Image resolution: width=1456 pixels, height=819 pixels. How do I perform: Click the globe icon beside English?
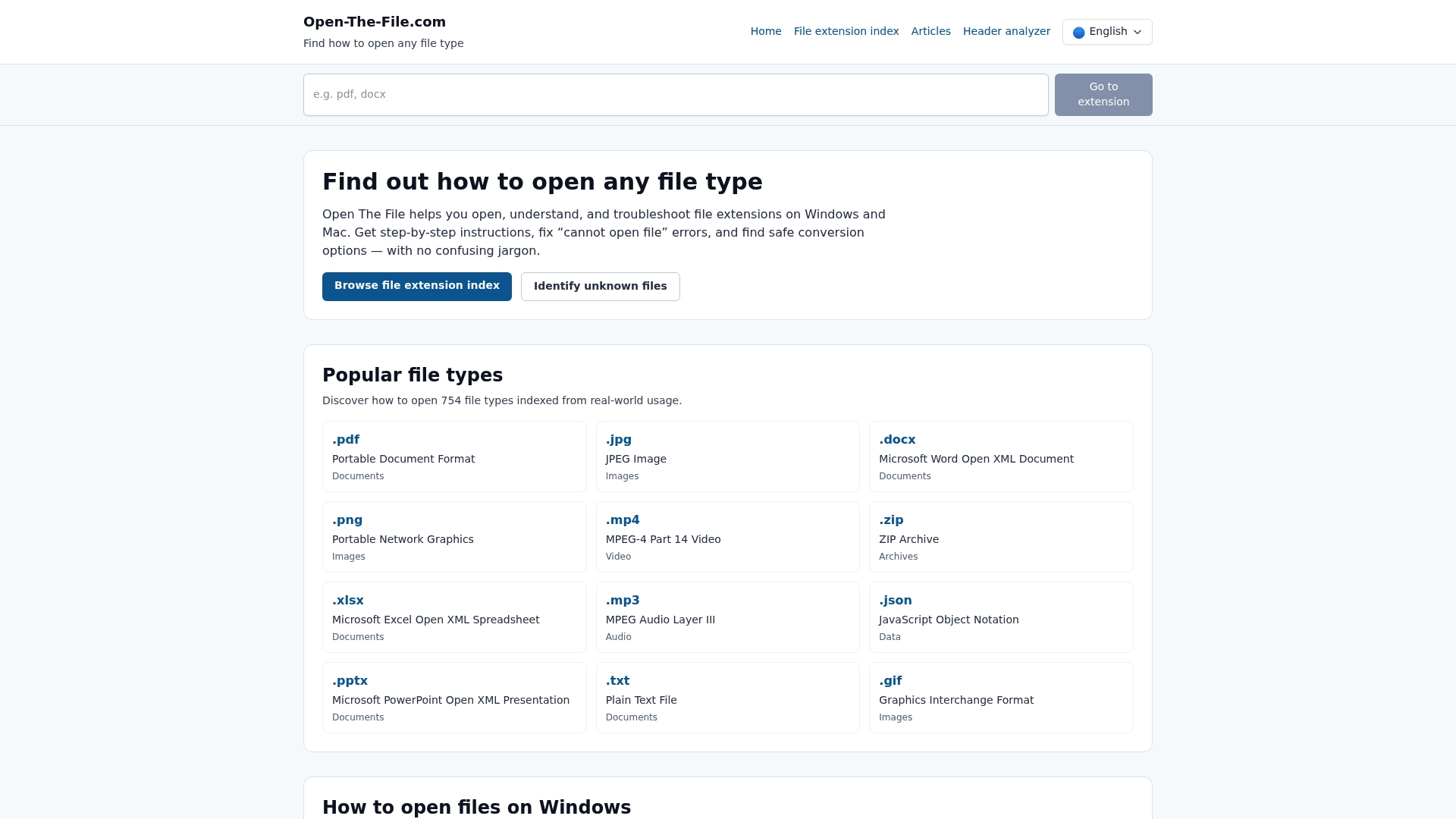point(1078,33)
